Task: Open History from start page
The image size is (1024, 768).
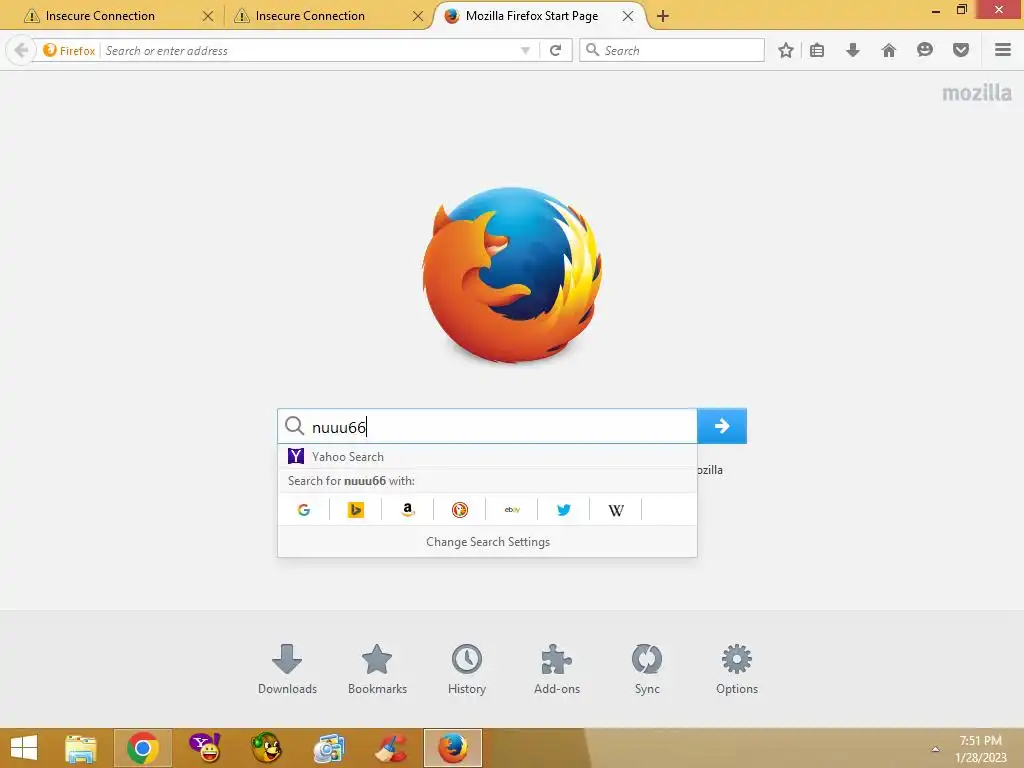Action: tap(466, 669)
